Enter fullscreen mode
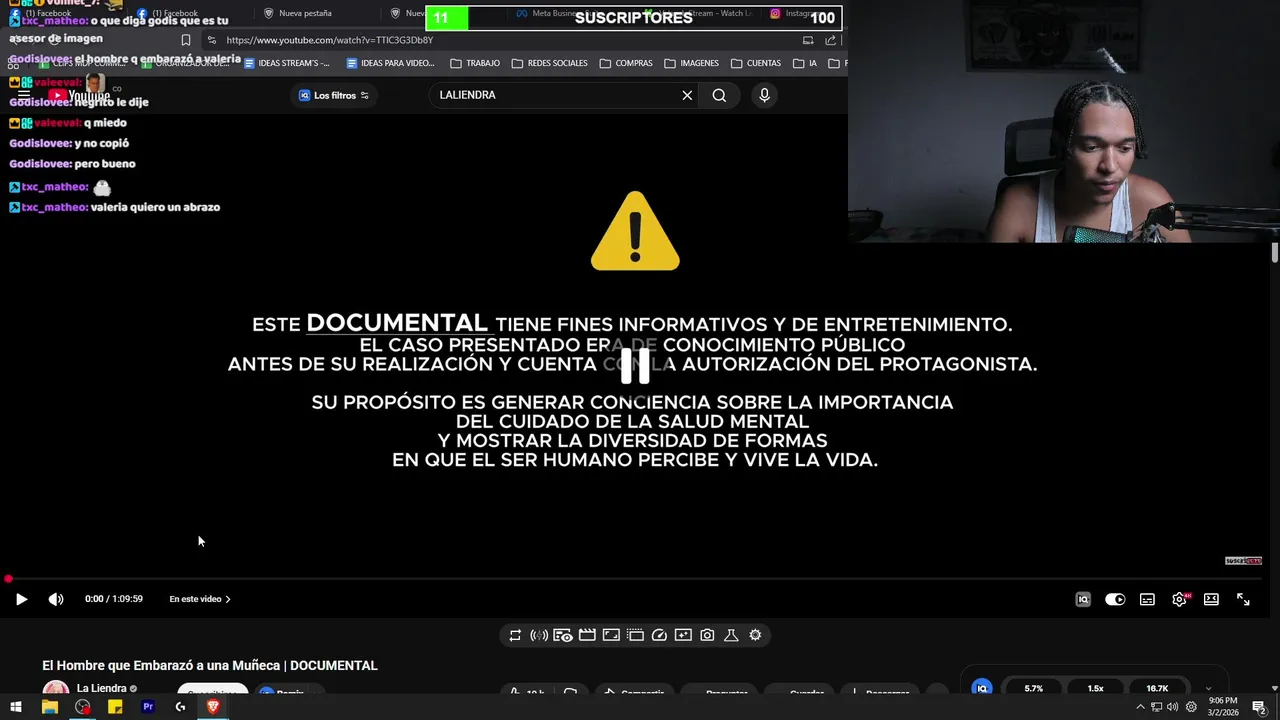1280x720 pixels. [1243, 599]
